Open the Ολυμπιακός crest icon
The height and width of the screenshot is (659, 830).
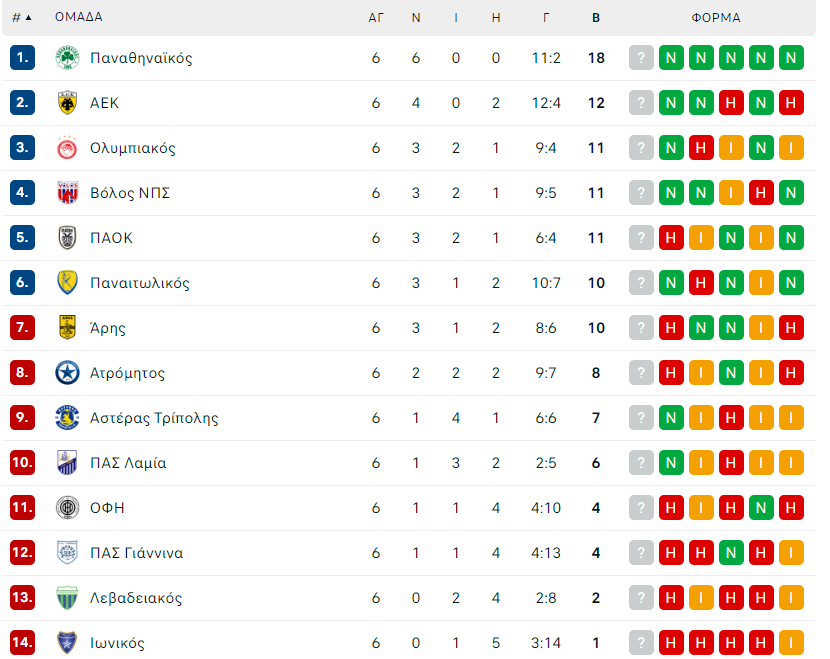[x=67, y=148]
